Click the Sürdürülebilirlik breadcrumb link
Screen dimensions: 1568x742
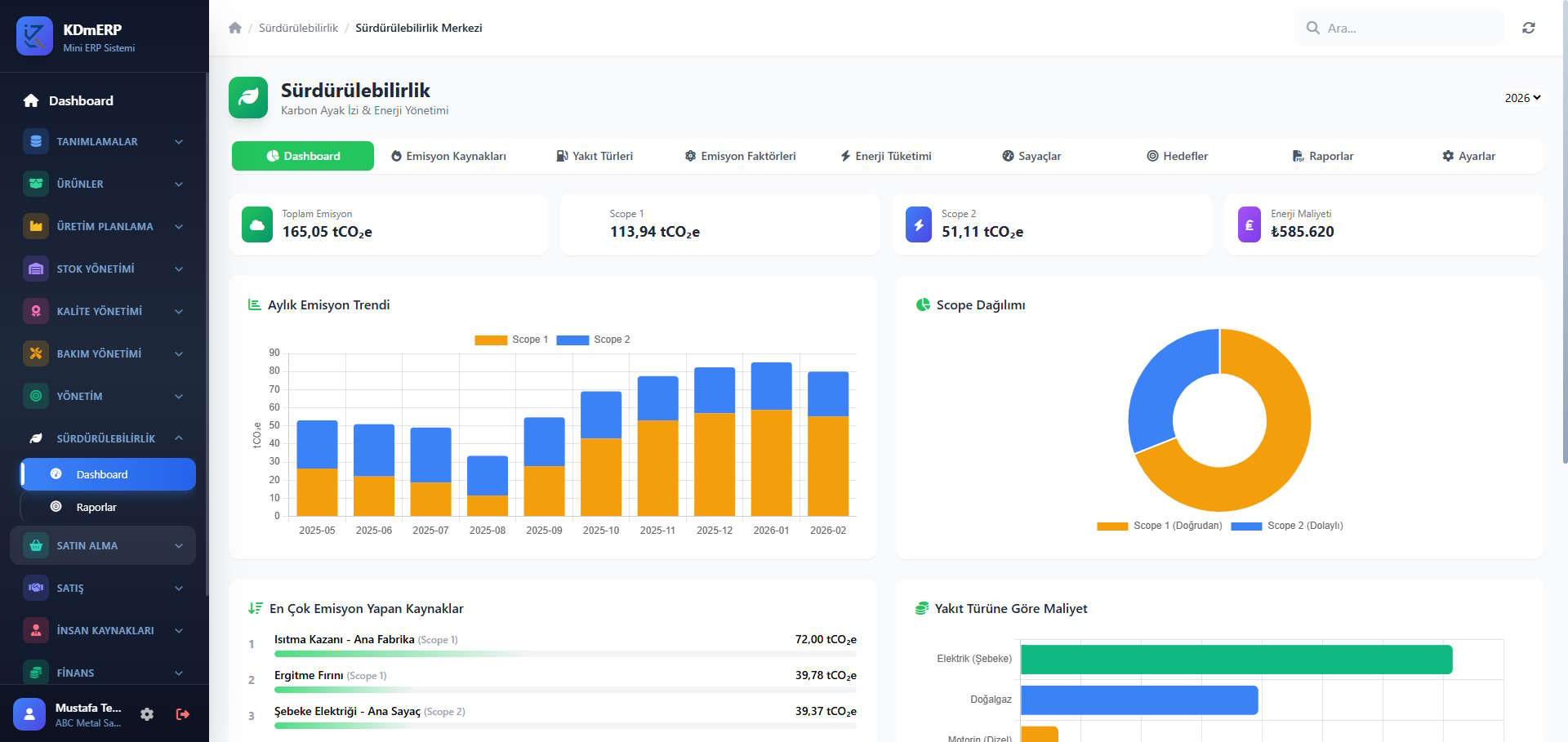298,27
